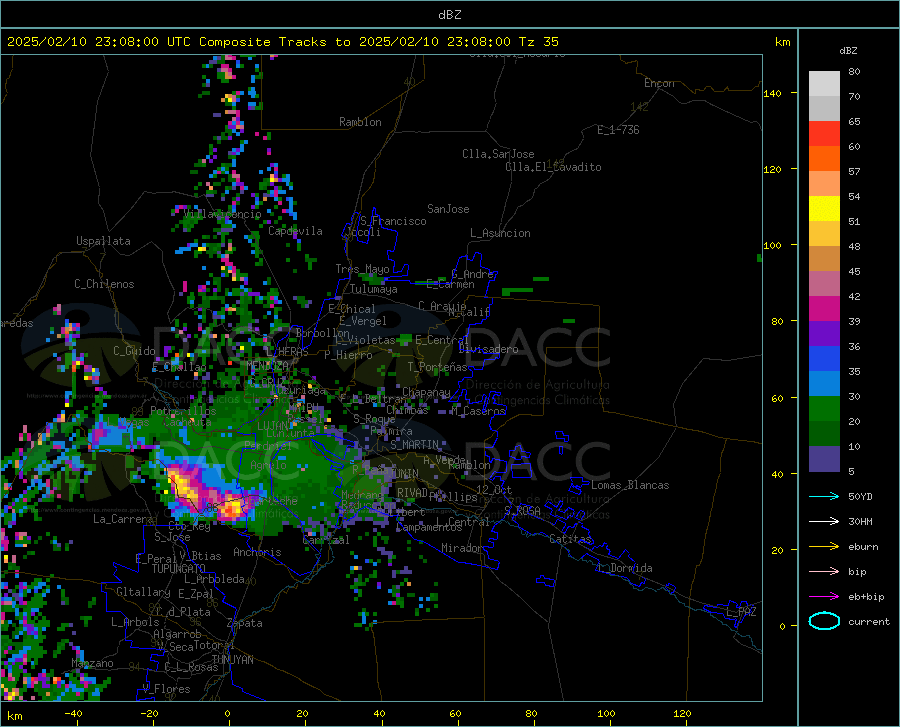Click the 'L_PAZ' map label
900x727 pixels.
[x=741, y=612]
